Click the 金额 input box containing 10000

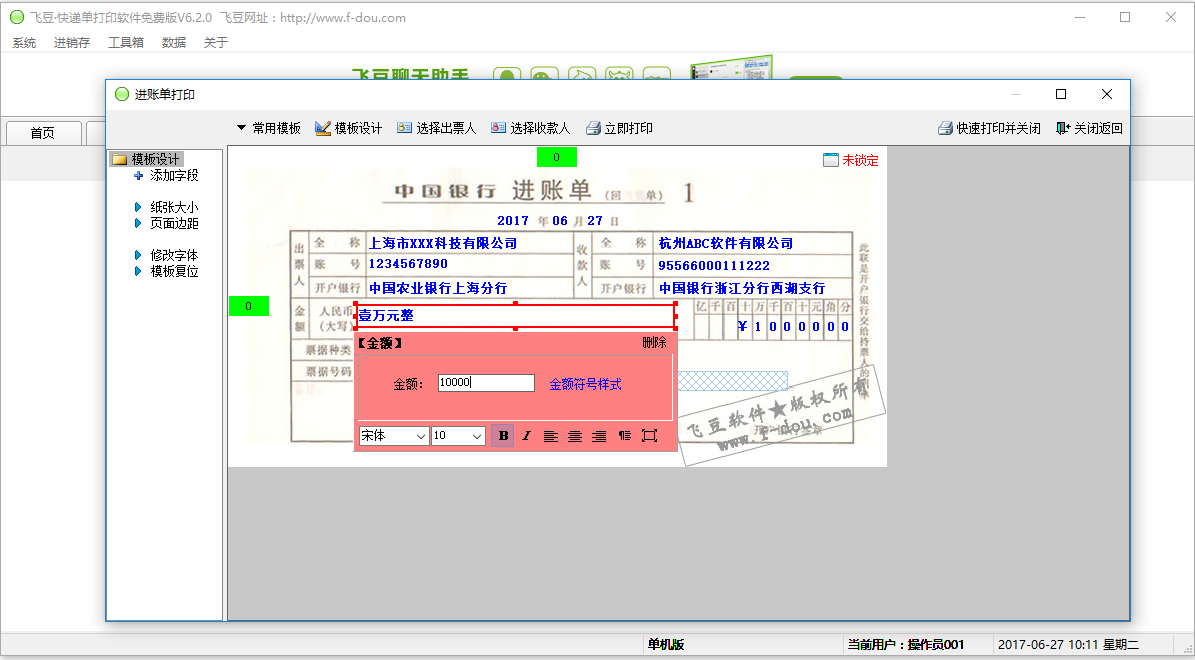[x=486, y=383]
